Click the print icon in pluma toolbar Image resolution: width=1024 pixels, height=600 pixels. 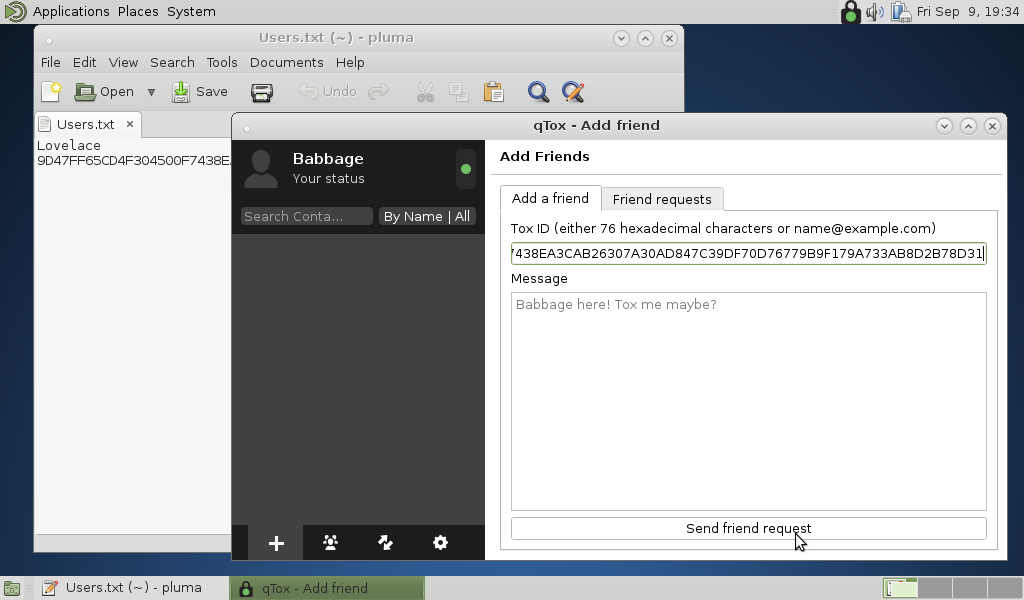[262, 92]
